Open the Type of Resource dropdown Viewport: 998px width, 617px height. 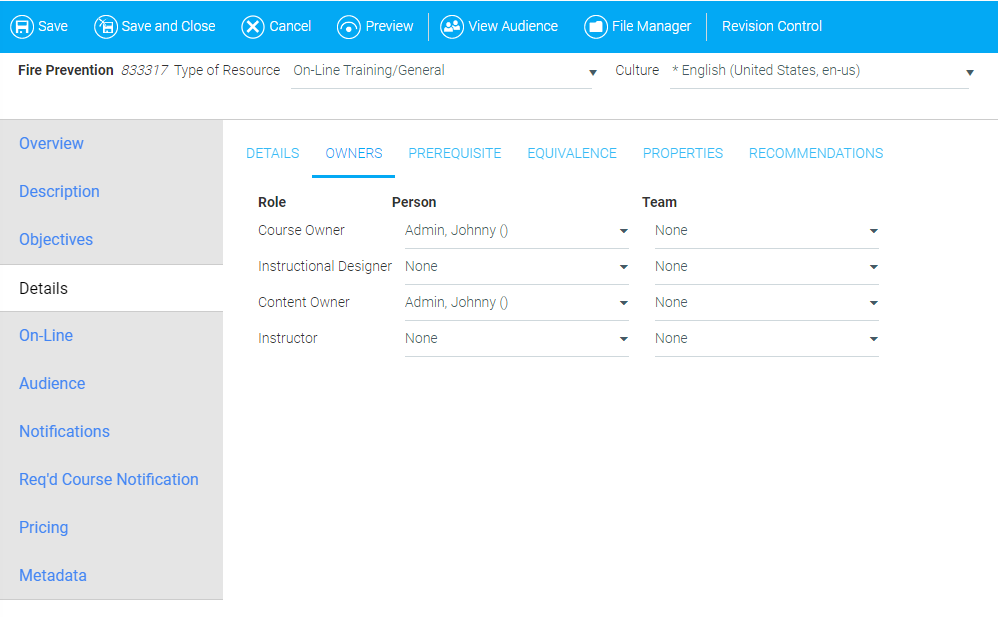(x=444, y=71)
